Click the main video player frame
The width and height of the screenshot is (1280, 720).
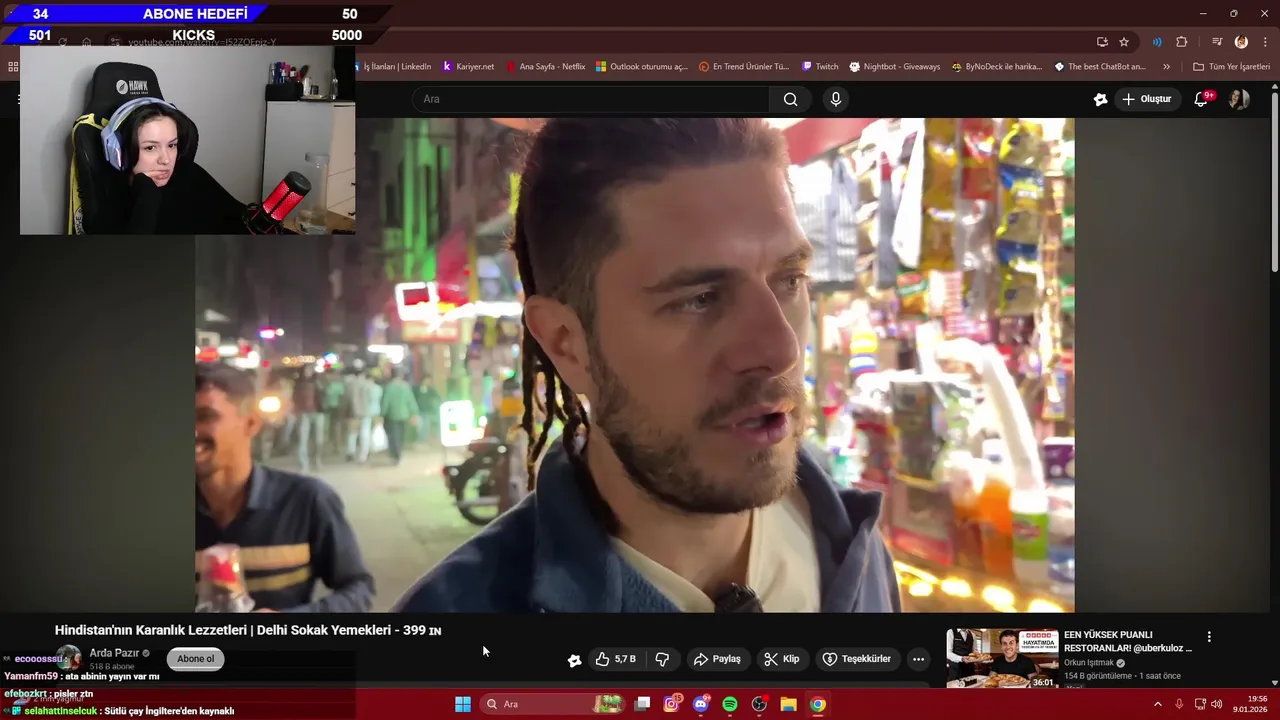[635, 365]
